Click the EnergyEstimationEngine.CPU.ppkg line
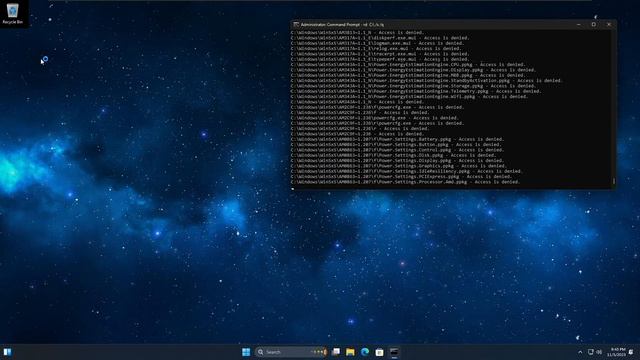The image size is (640, 360). point(408,64)
